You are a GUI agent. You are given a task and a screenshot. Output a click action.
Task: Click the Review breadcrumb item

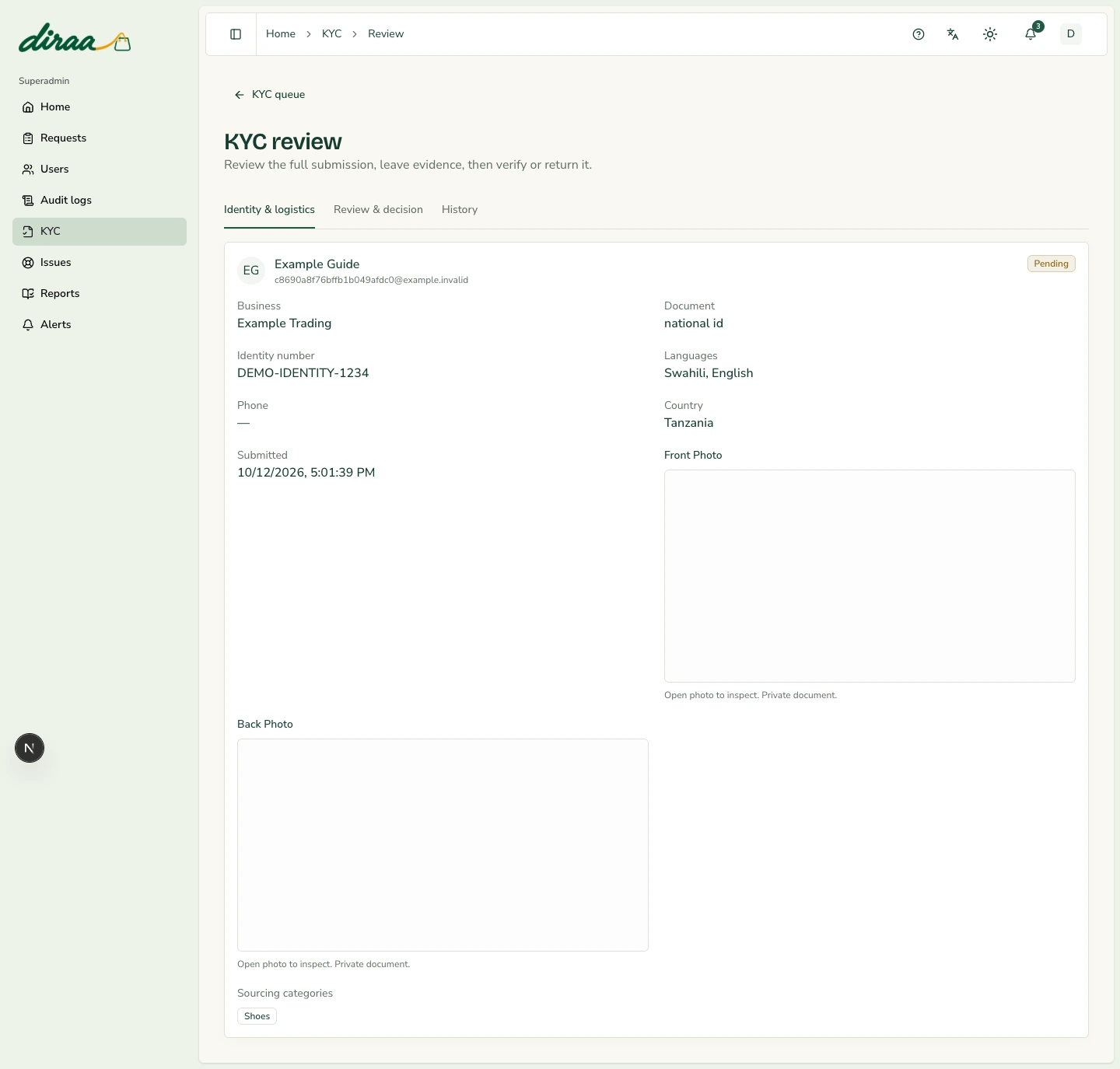[386, 34]
